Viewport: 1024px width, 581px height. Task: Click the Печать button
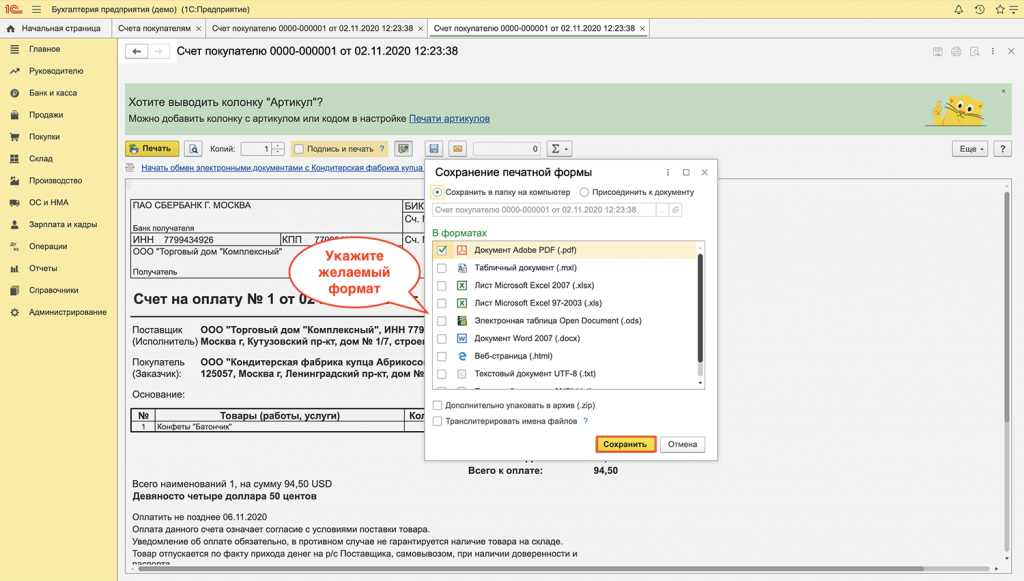[x=152, y=149]
